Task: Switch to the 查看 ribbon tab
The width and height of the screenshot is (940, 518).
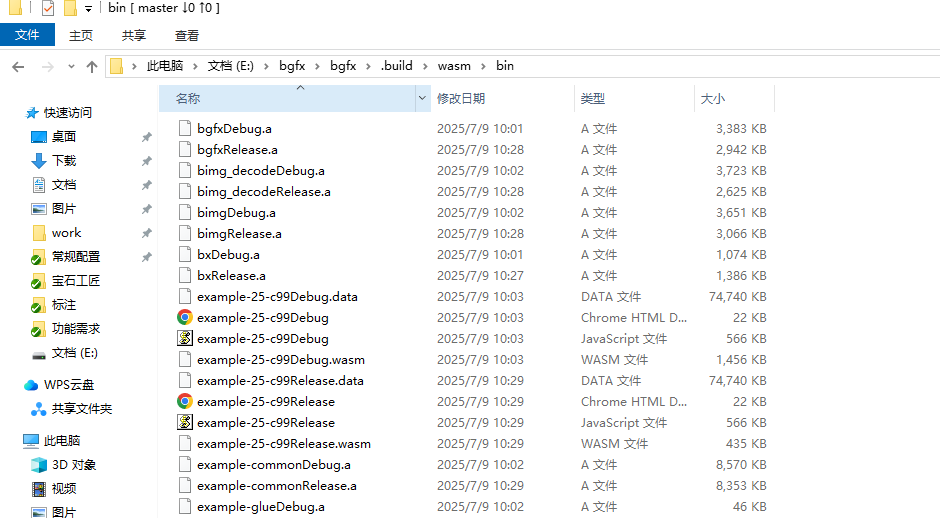Action: (187, 35)
